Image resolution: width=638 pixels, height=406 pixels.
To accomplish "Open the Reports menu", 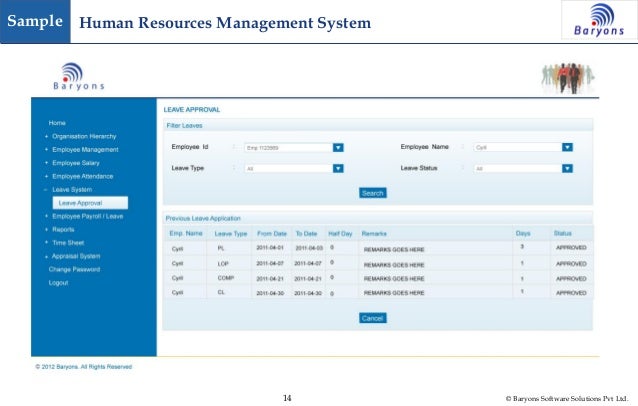I will click(63, 229).
